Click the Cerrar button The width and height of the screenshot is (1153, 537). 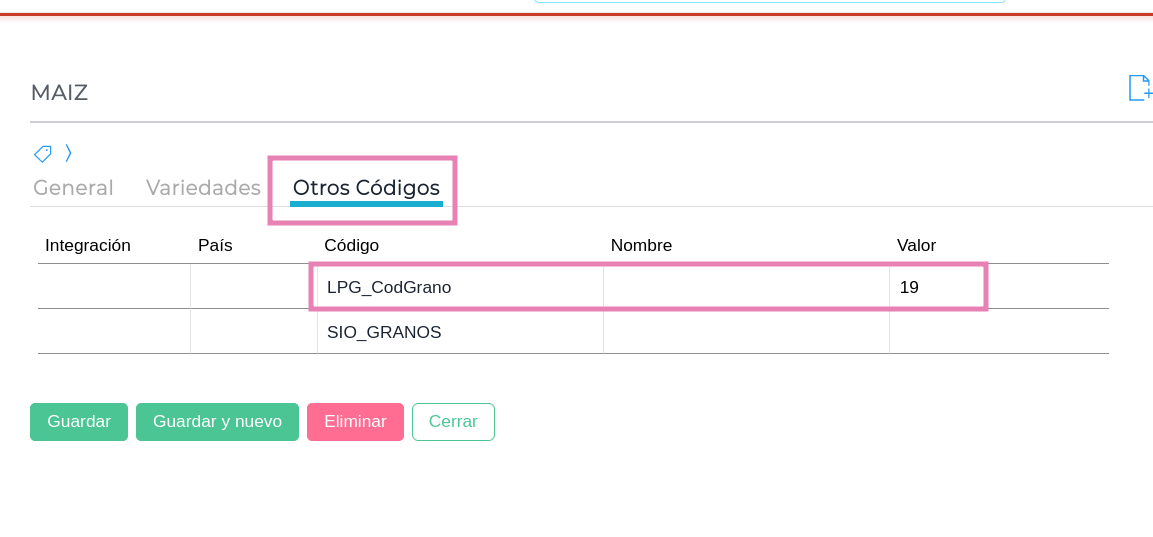pos(453,422)
